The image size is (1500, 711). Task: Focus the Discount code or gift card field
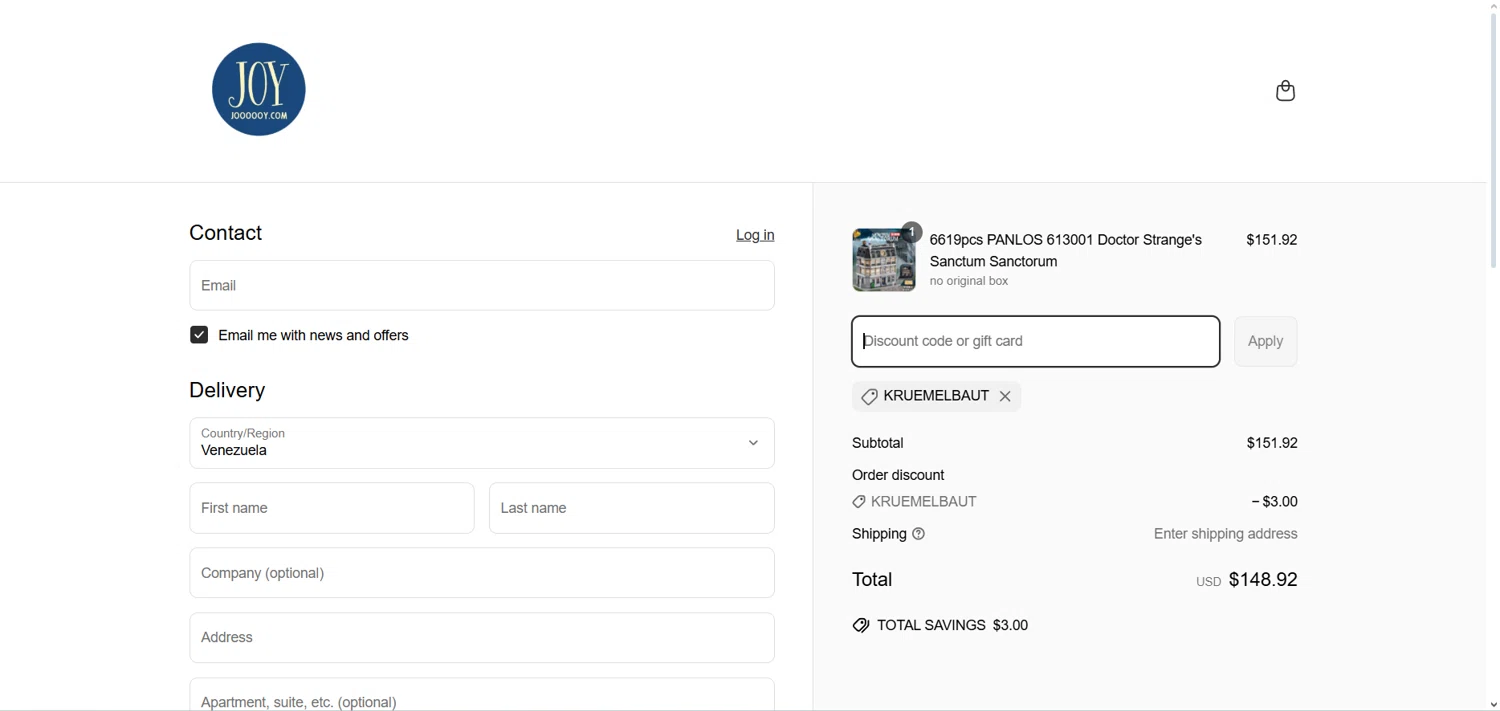click(1036, 342)
